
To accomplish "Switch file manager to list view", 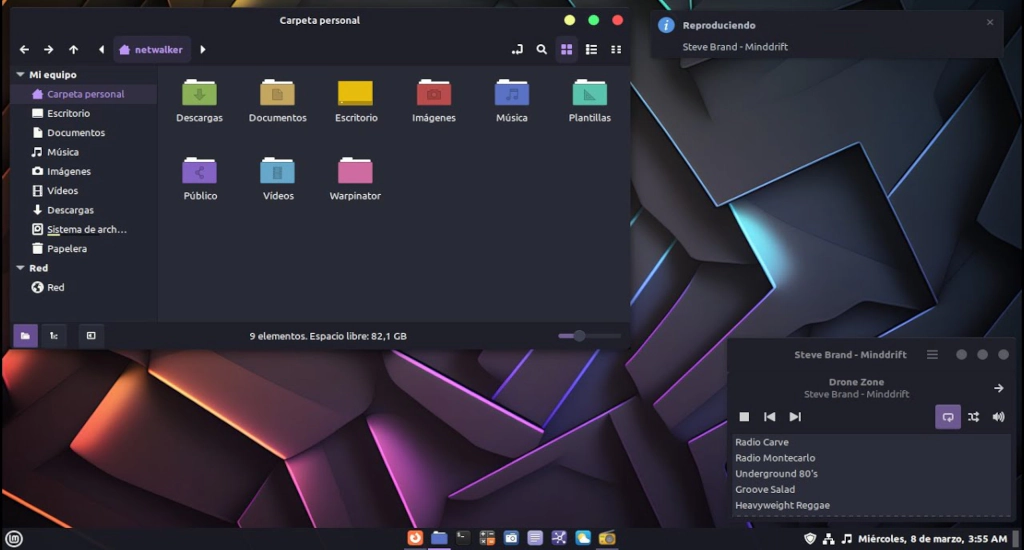I will [591, 49].
